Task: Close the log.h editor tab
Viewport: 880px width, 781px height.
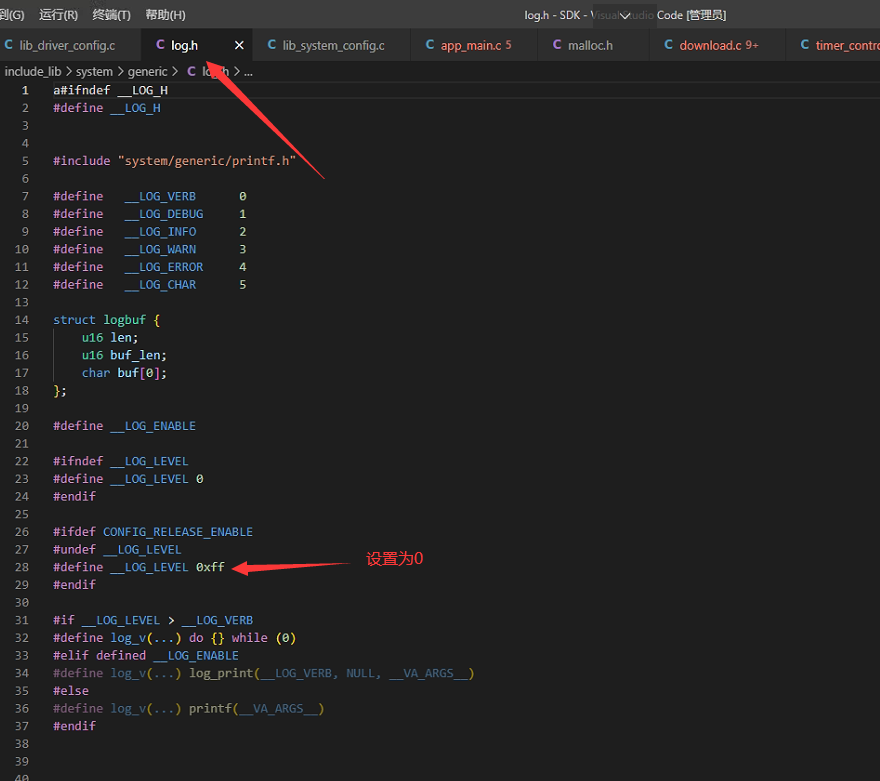Action: click(239, 45)
